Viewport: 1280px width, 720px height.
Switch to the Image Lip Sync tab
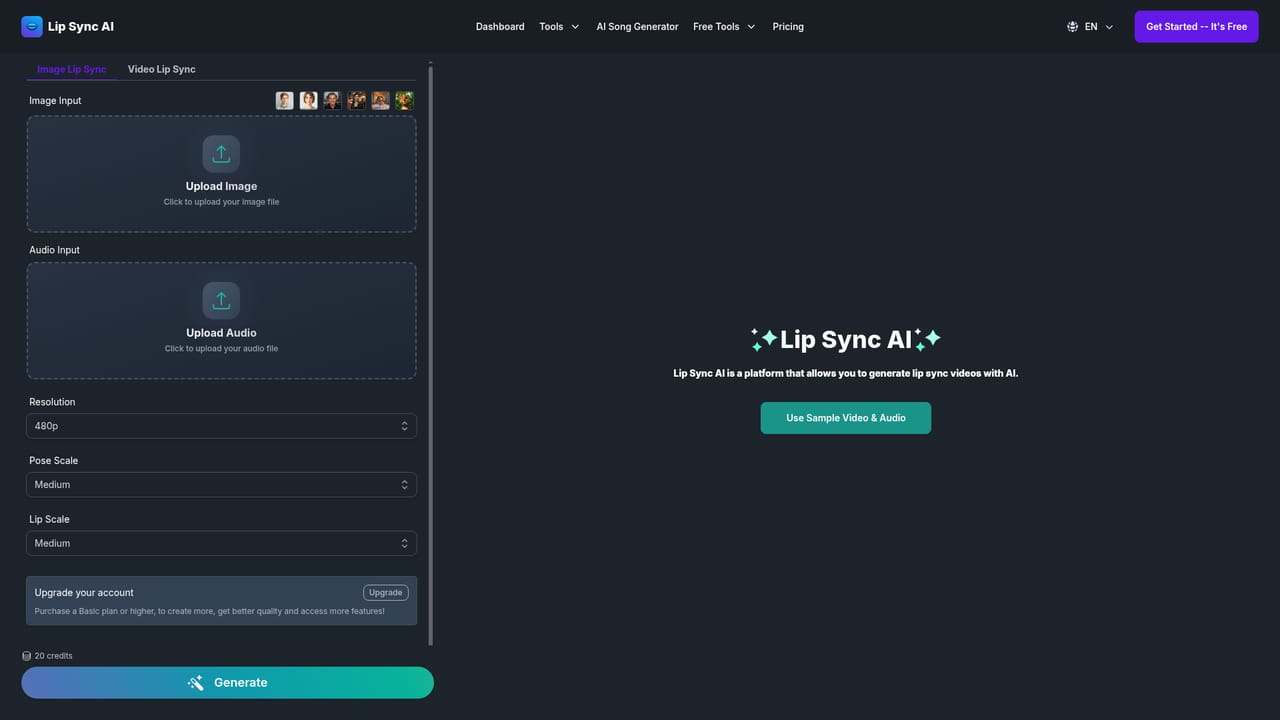(x=71, y=69)
